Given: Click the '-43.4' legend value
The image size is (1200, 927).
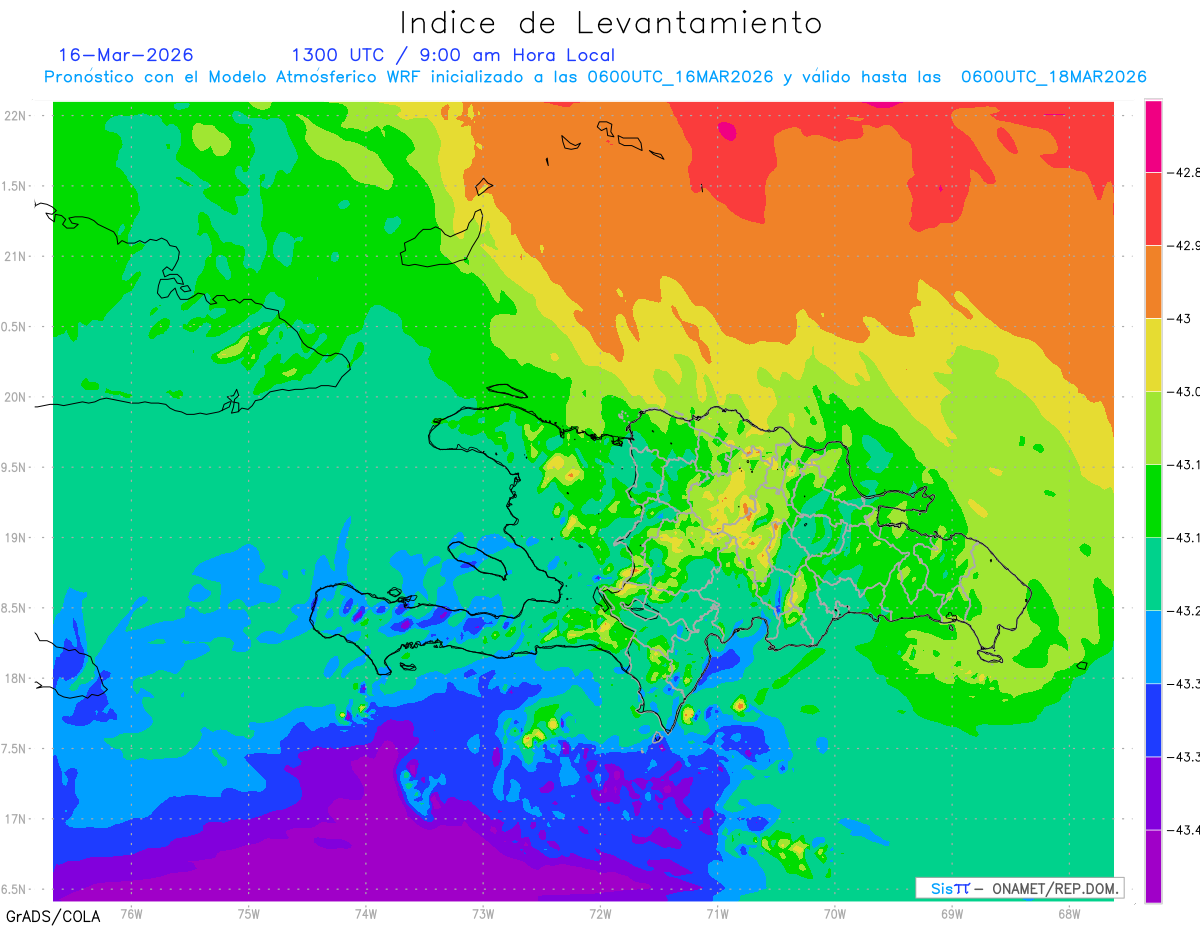Looking at the screenshot, I should tap(1183, 830).
